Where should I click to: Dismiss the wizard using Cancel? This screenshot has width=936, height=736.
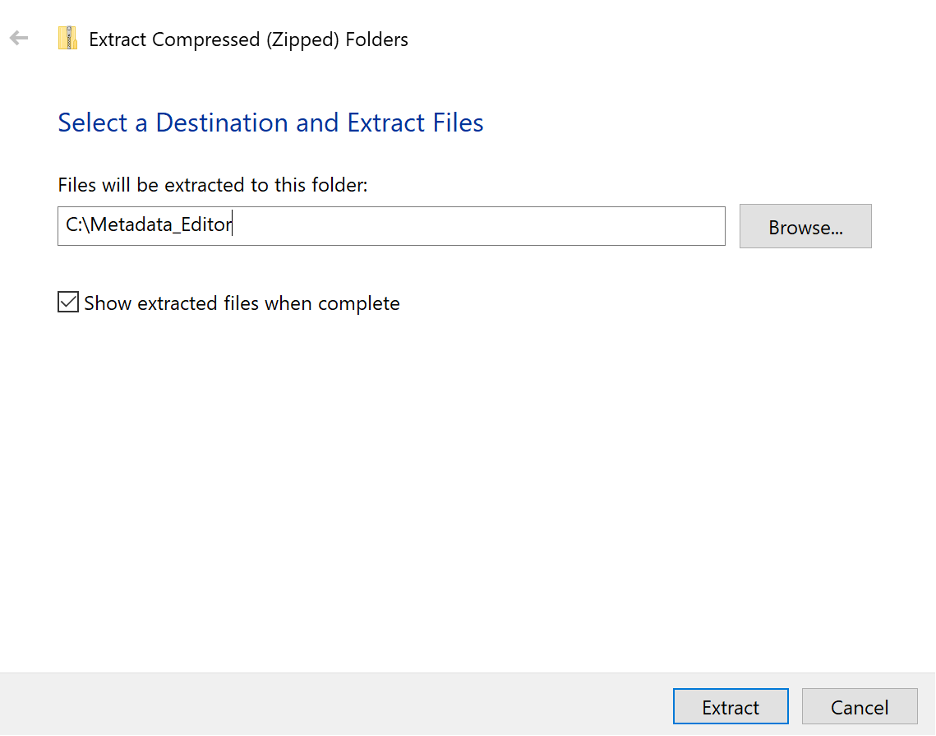click(859, 706)
